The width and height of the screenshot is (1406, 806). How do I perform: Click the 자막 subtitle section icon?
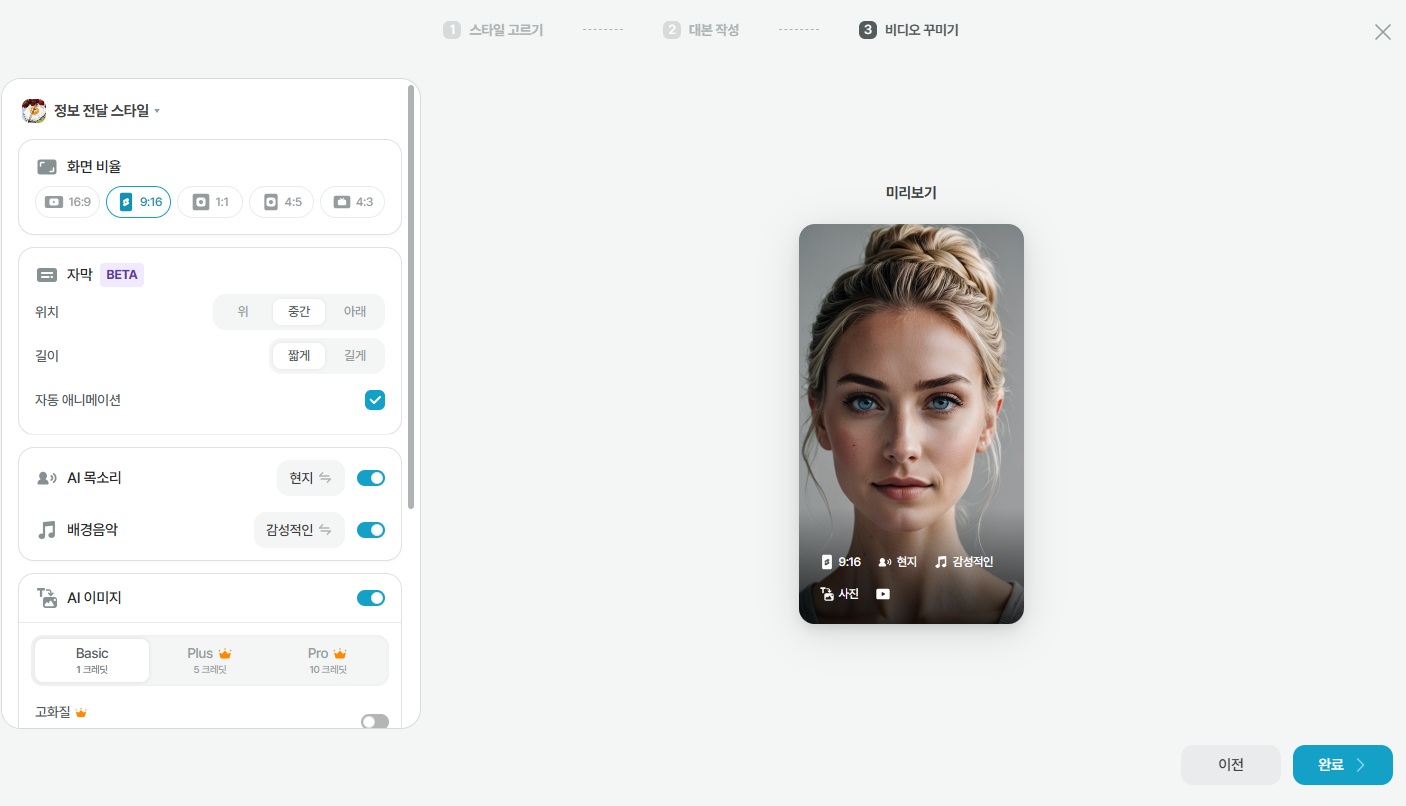pyautogui.click(x=47, y=275)
